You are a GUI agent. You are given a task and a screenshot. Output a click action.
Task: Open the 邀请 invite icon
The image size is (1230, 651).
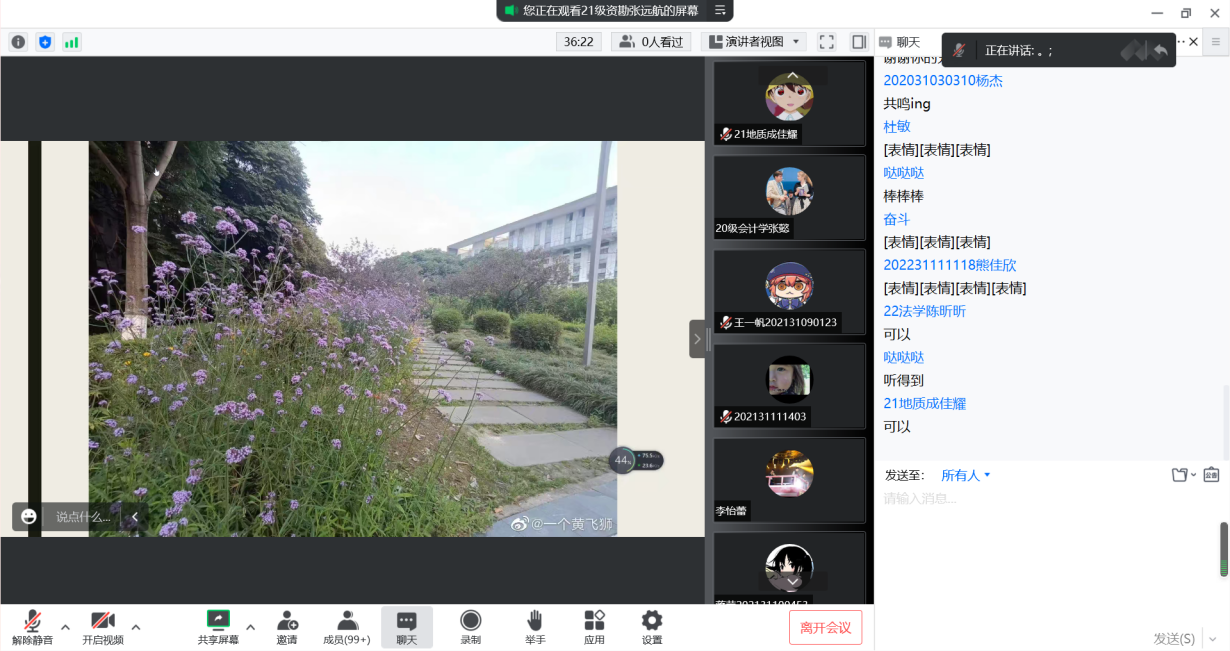287,627
